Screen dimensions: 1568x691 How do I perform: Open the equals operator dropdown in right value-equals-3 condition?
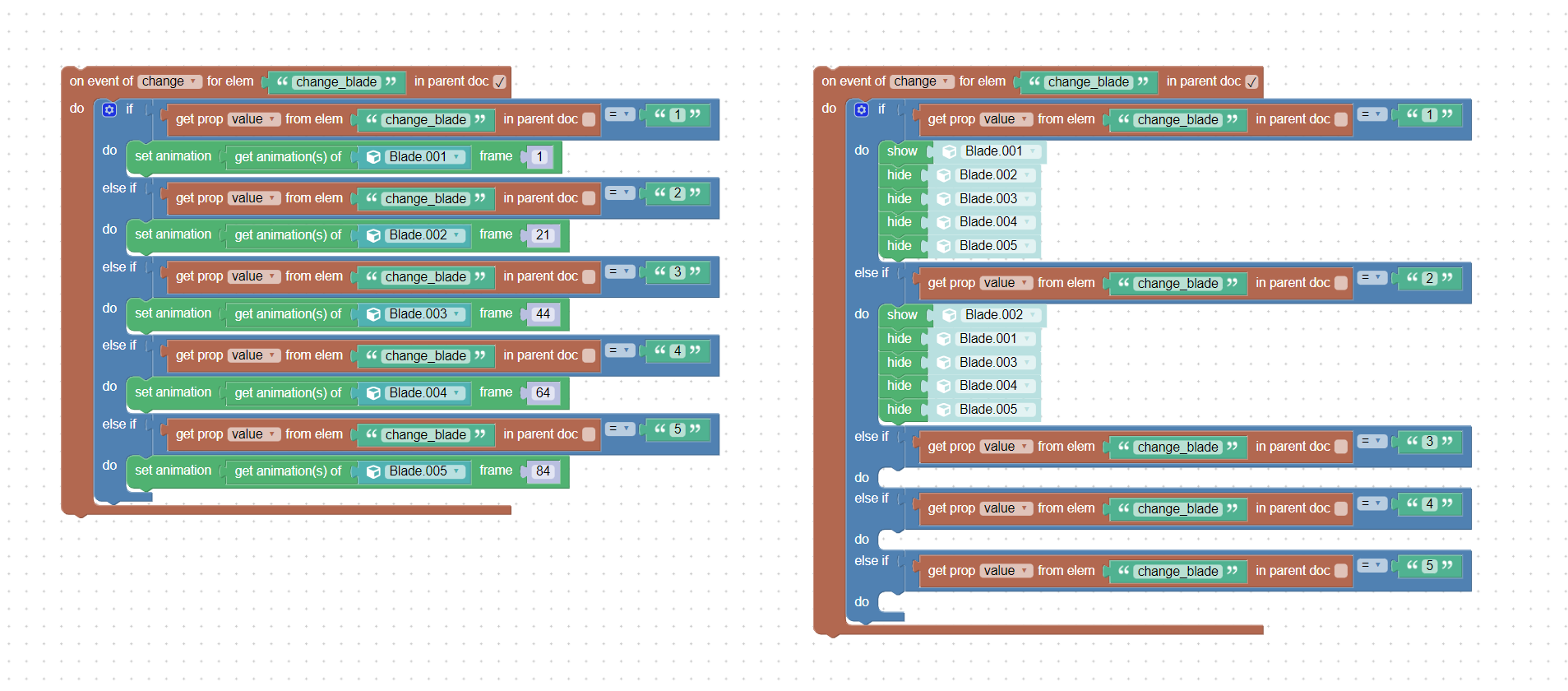1371,441
